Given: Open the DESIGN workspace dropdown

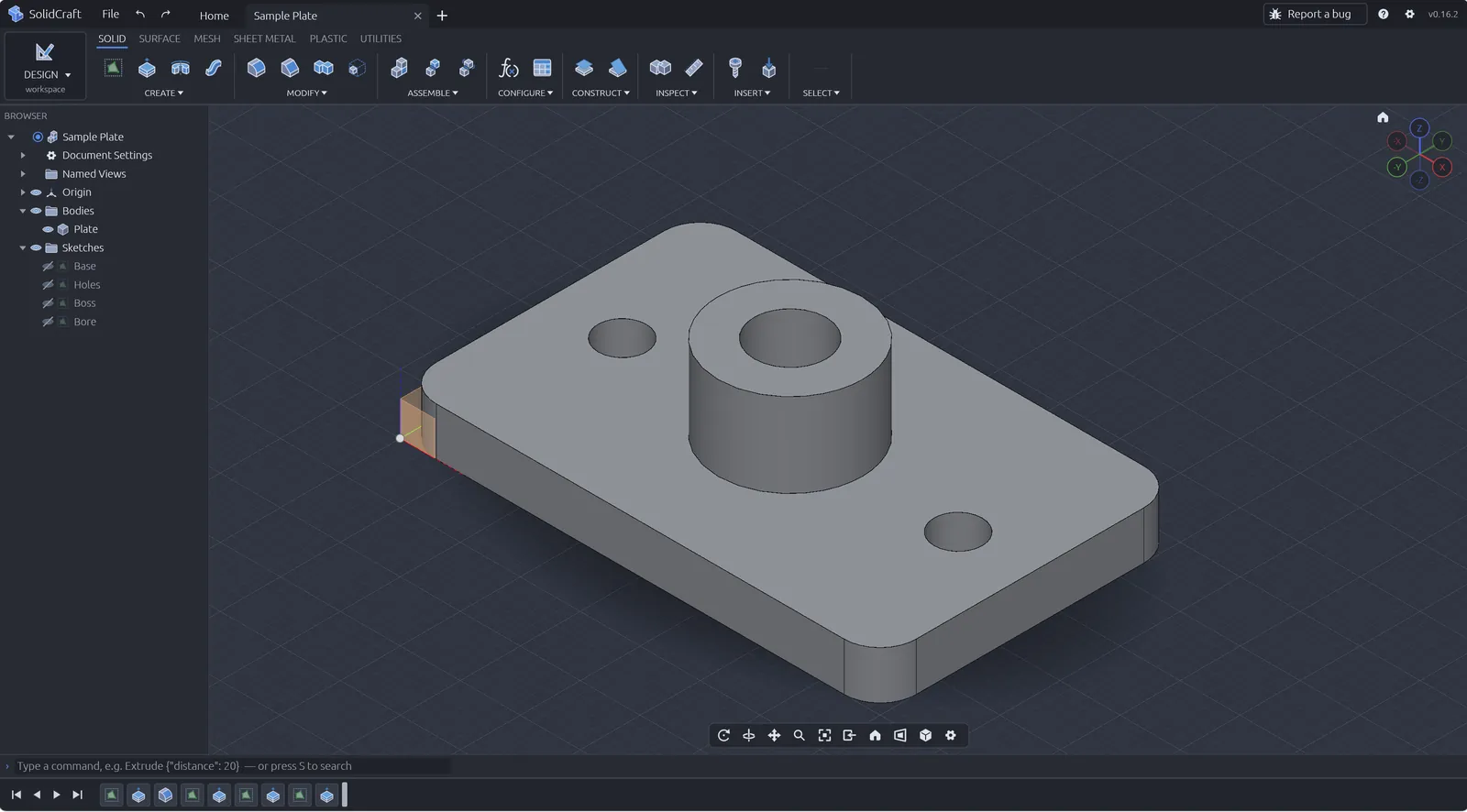Looking at the screenshot, I should [45, 65].
